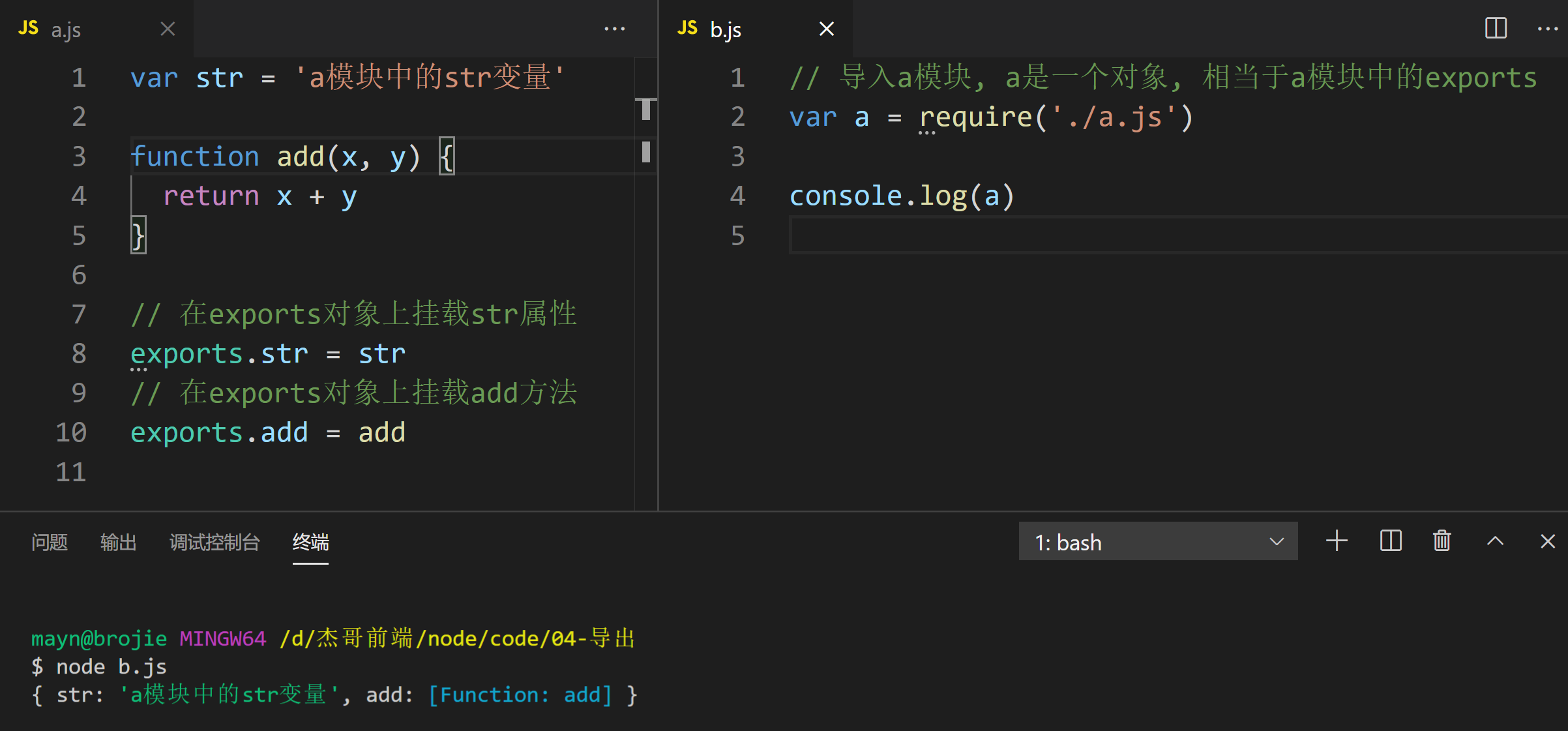Screen dimensions: 1568x731
Task: Switch to the 问题 panel tab
Action: (50, 542)
